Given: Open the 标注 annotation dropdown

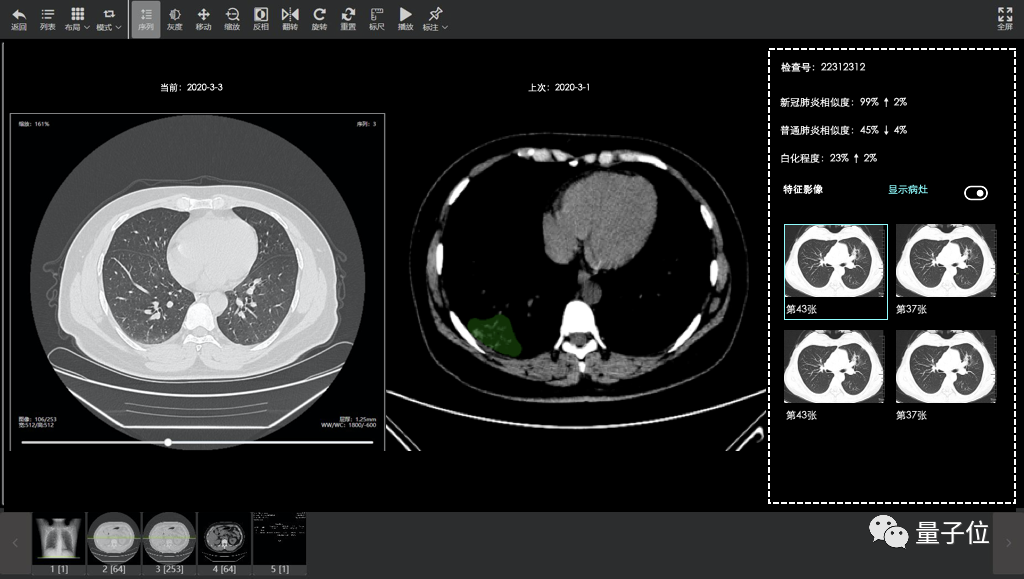Looking at the screenshot, I should tap(435, 19).
